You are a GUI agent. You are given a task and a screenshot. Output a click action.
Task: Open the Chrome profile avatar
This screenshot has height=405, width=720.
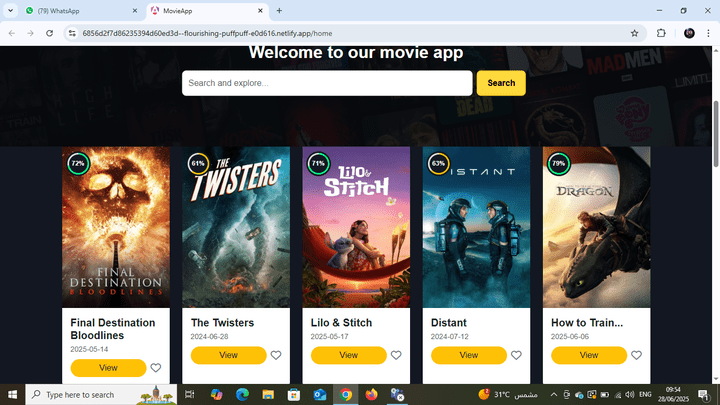point(689,33)
